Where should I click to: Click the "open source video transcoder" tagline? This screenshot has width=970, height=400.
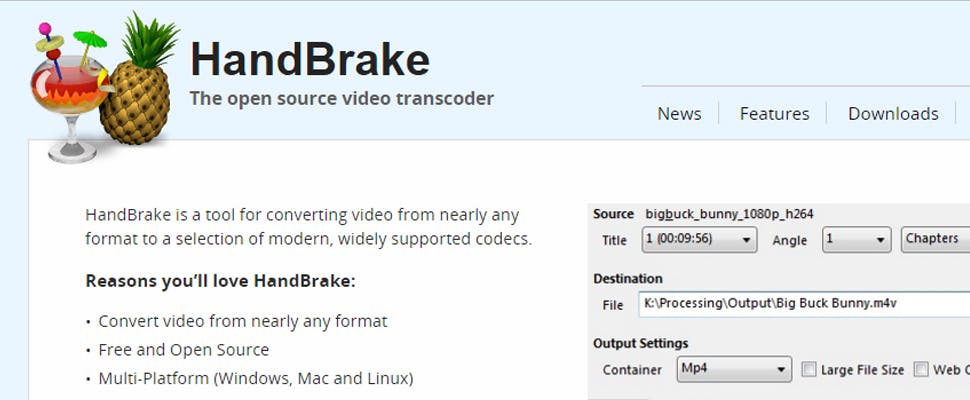pyautogui.click(x=342, y=99)
